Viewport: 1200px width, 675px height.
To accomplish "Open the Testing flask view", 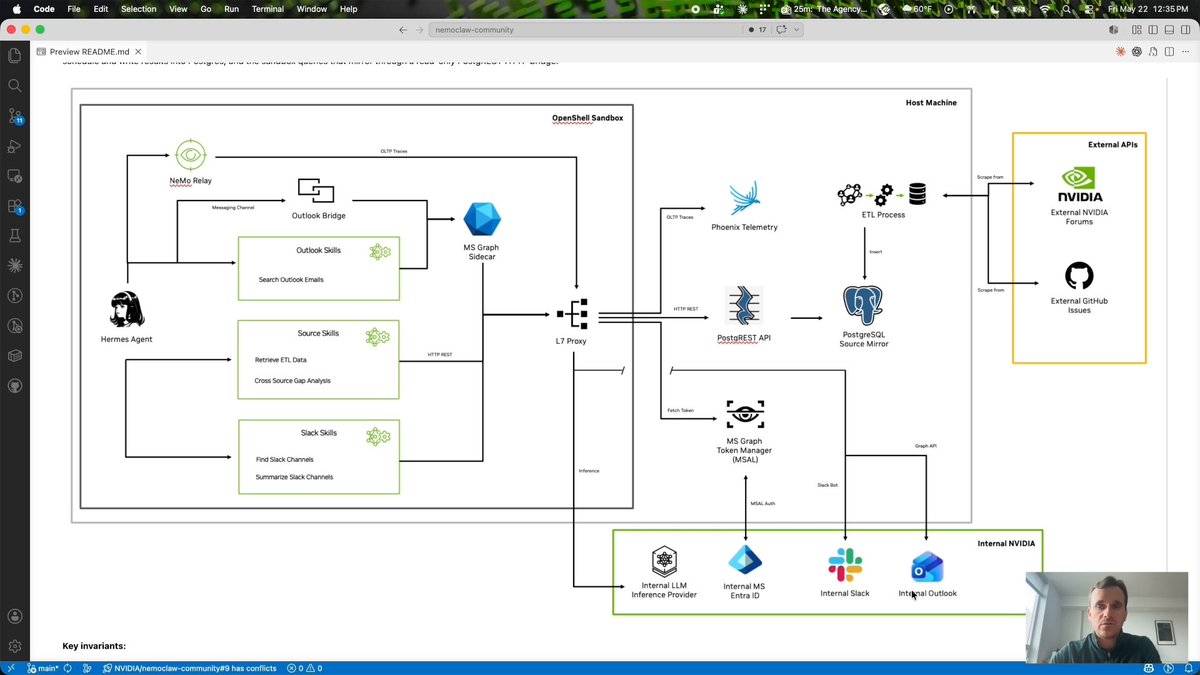I will (15, 236).
